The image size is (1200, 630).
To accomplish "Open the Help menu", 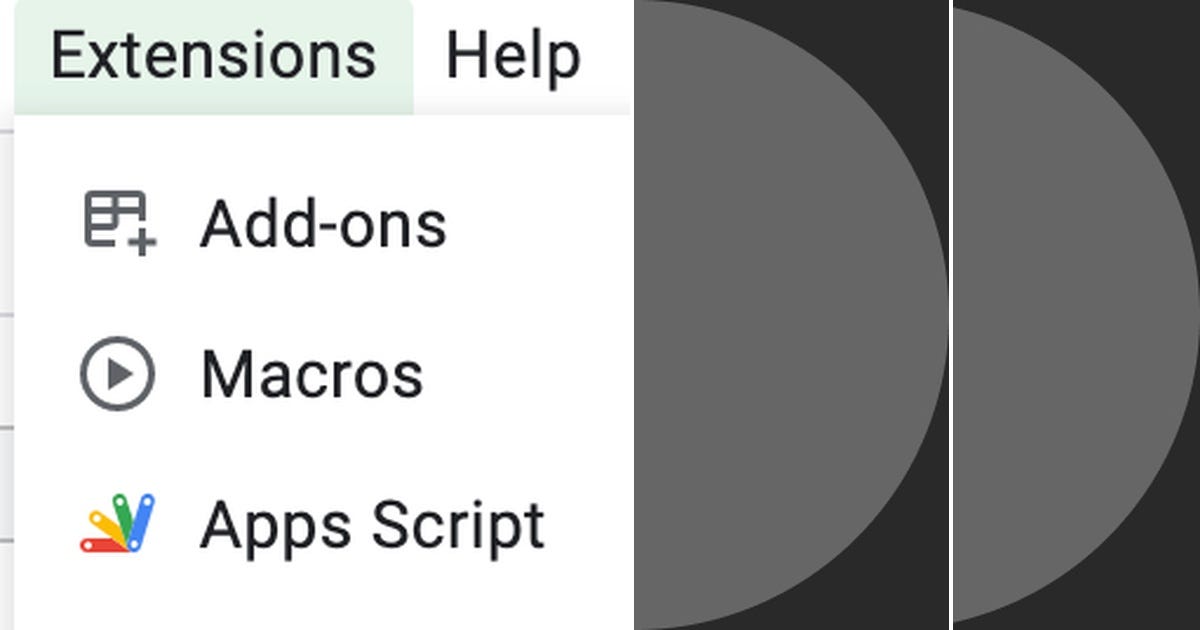I will (x=515, y=55).
